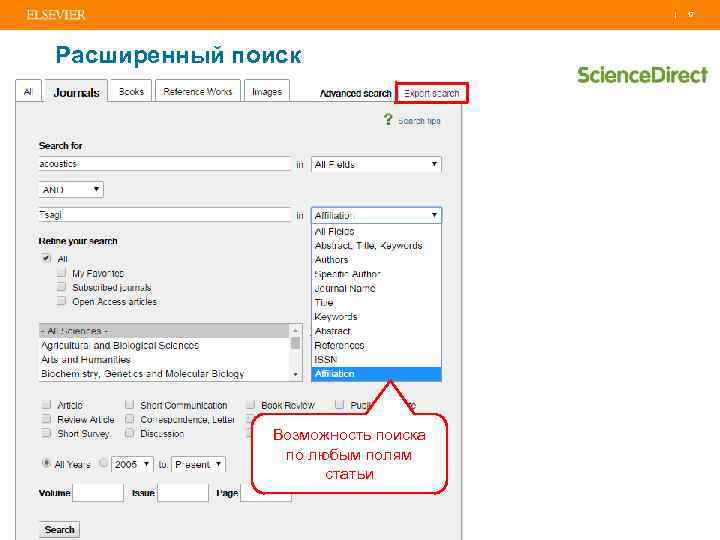Select Specific Author option
The image size is (720, 540).
pos(376,274)
